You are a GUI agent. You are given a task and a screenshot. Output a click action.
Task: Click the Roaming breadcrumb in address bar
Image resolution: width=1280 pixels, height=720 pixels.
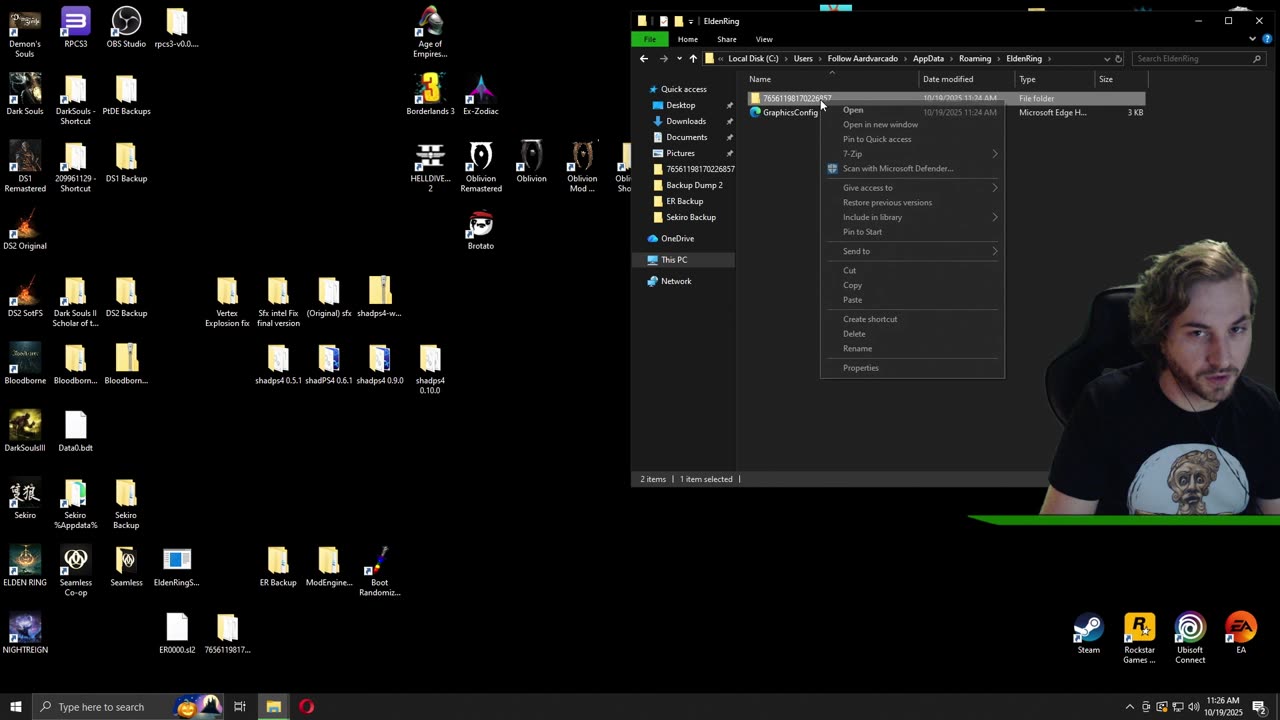coord(974,59)
